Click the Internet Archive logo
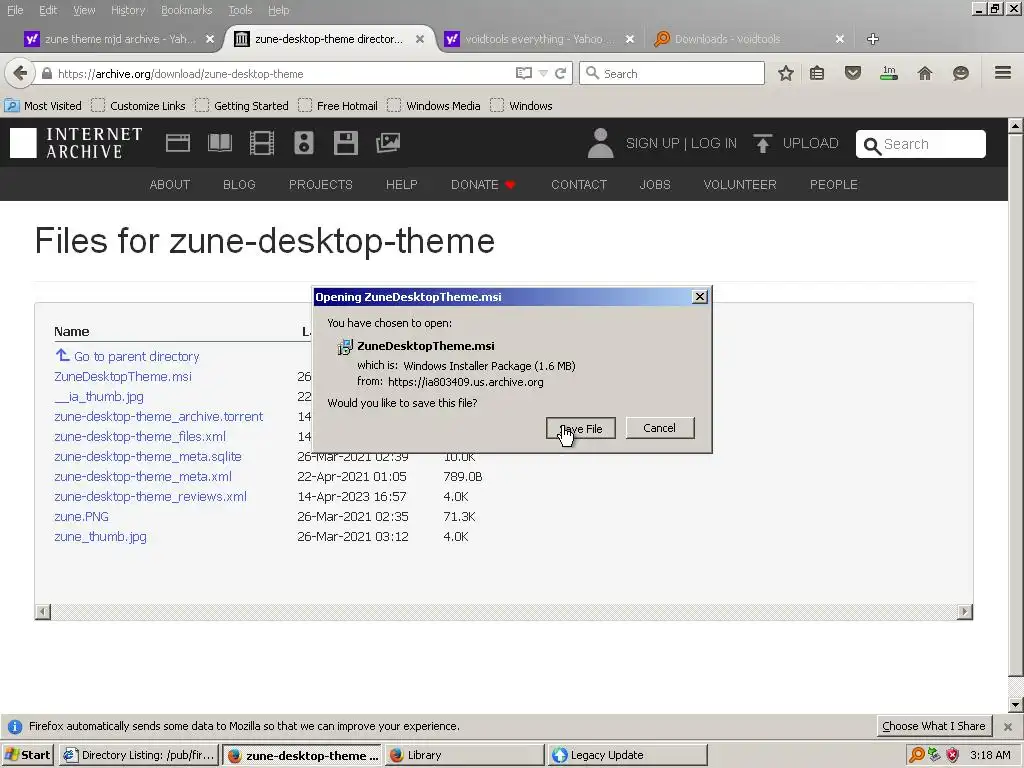 tap(76, 143)
